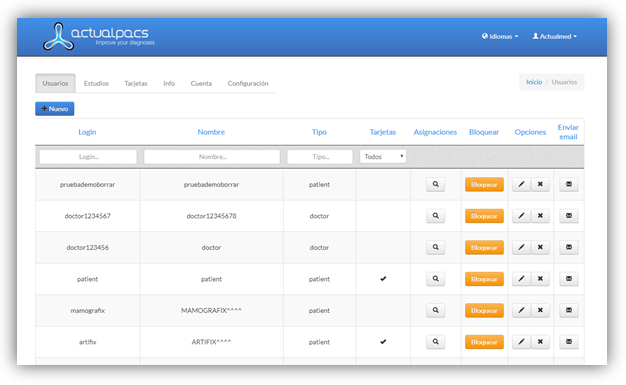The image size is (626, 385).
Task: Send email to artifix
Action: (x=569, y=342)
